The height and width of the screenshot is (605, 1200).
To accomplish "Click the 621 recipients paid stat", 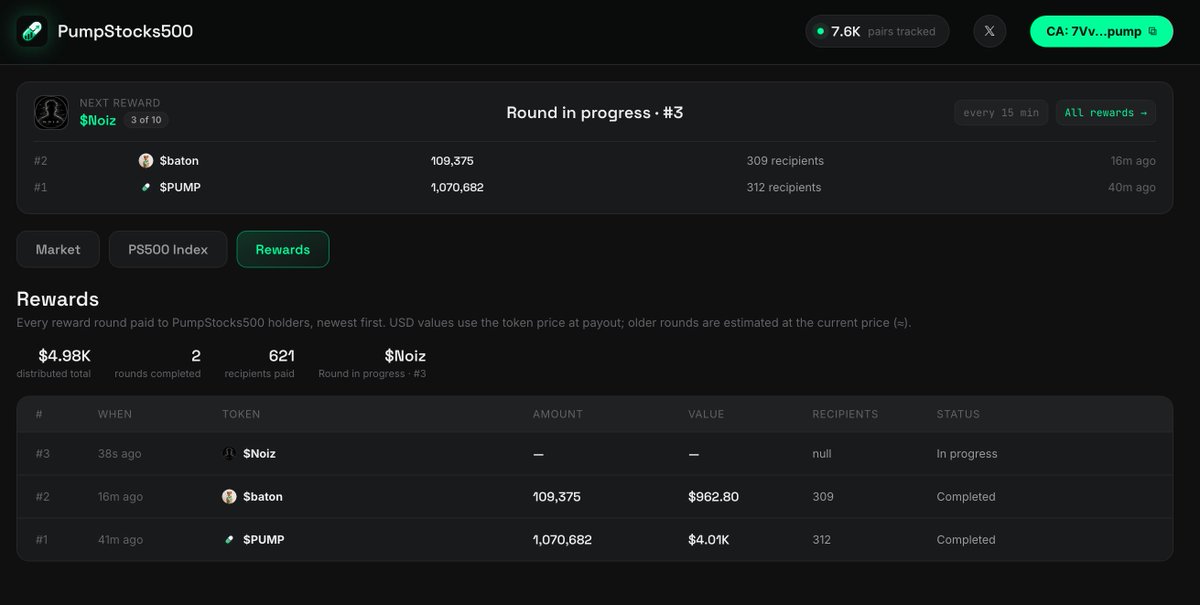I will click(260, 363).
